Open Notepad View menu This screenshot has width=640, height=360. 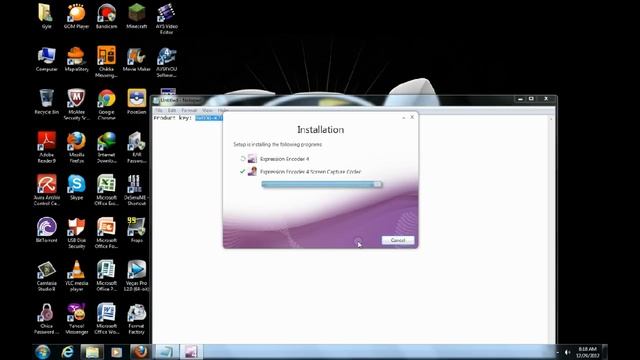(207, 110)
